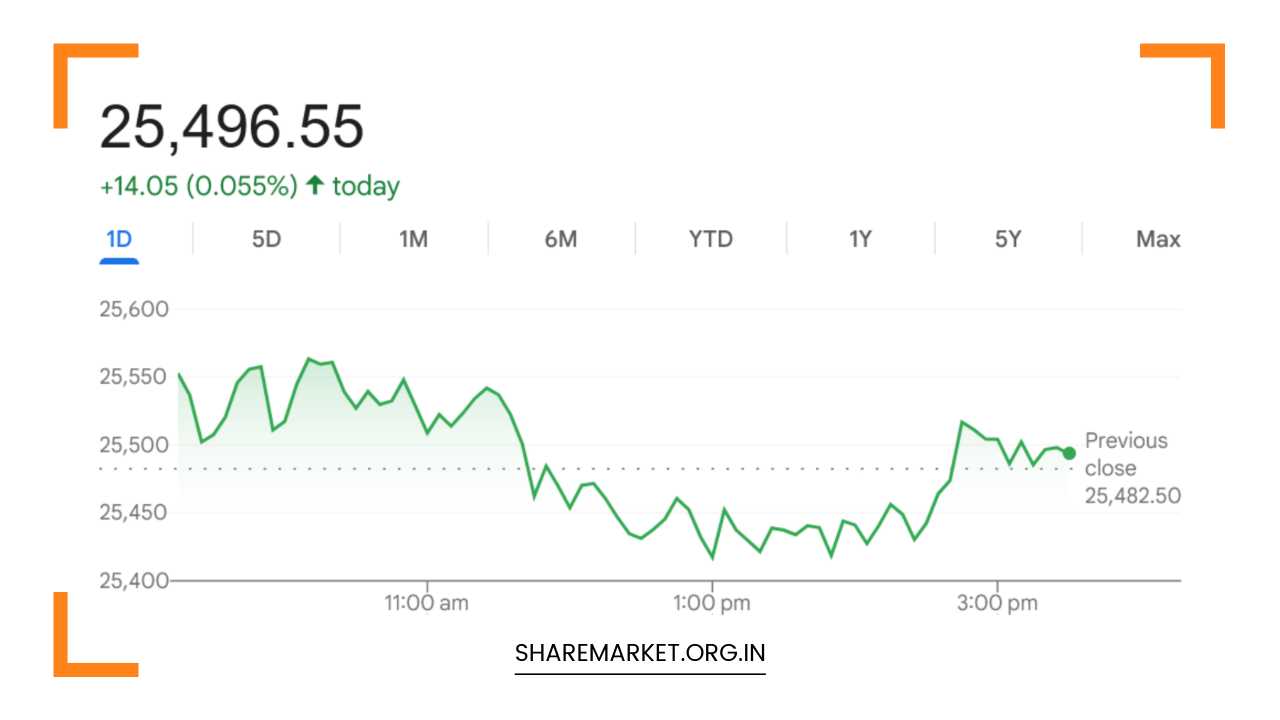1280x720 pixels.
Task: Click the 11:00 am axis label
Action: (427, 603)
